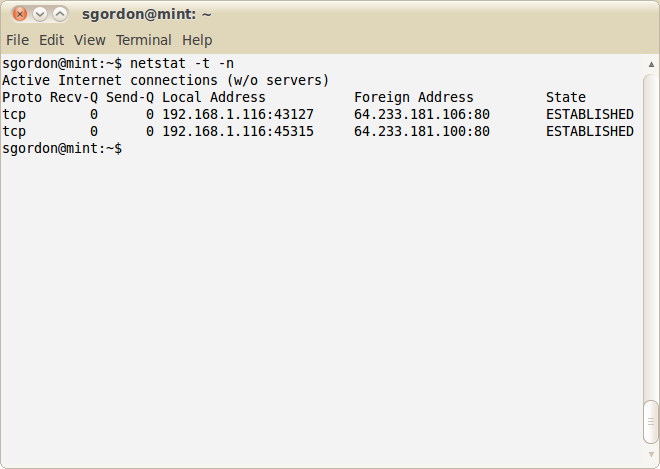Click foreign address 64.233.181.100:80
Image resolution: width=660 pixels, height=469 pixels.
[422, 131]
